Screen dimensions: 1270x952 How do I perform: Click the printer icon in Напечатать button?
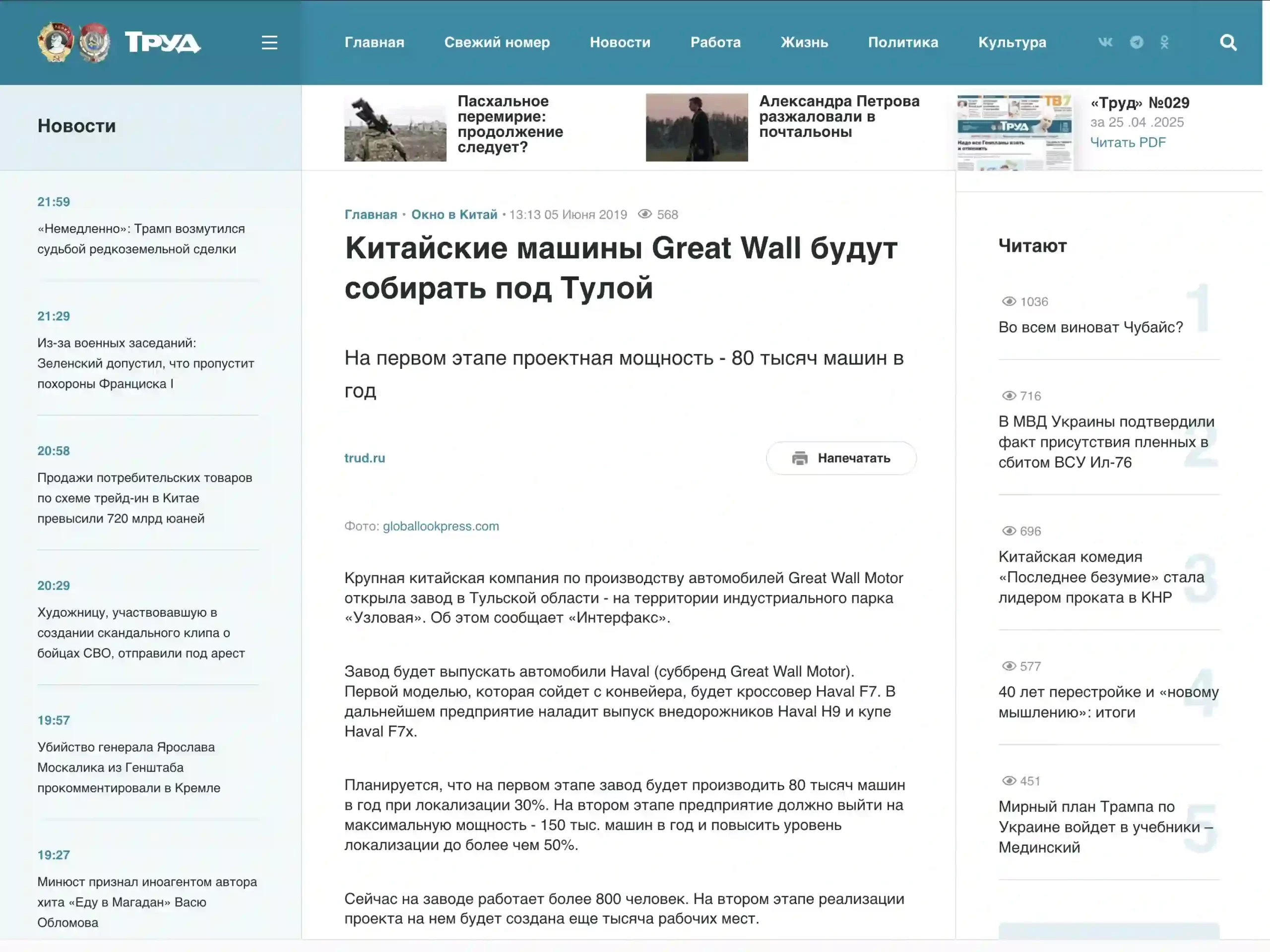pos(800,458)
